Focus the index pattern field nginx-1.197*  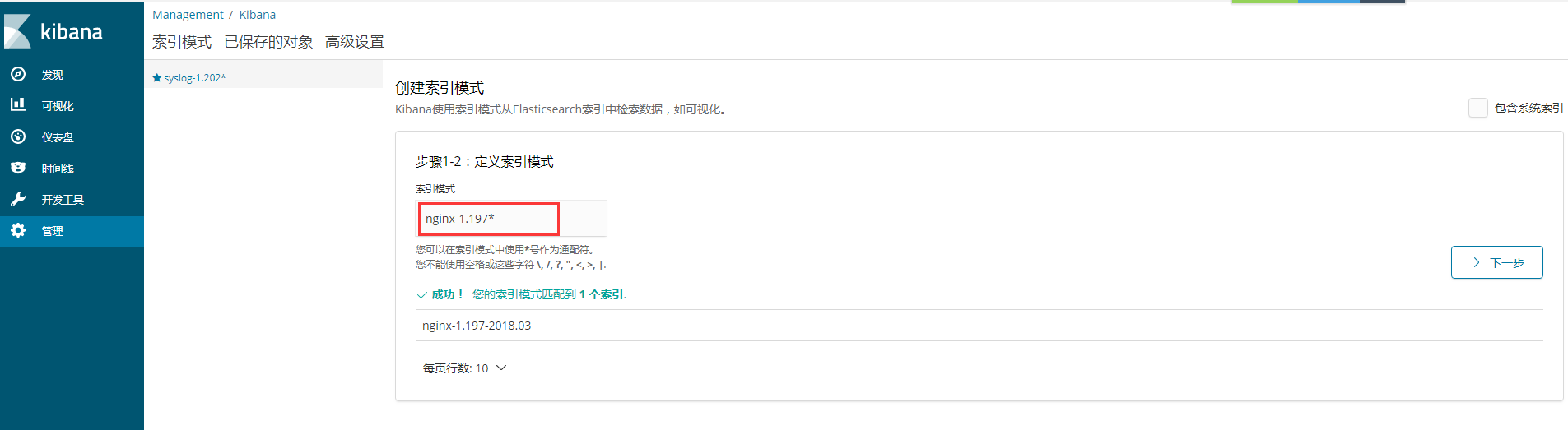512,219
